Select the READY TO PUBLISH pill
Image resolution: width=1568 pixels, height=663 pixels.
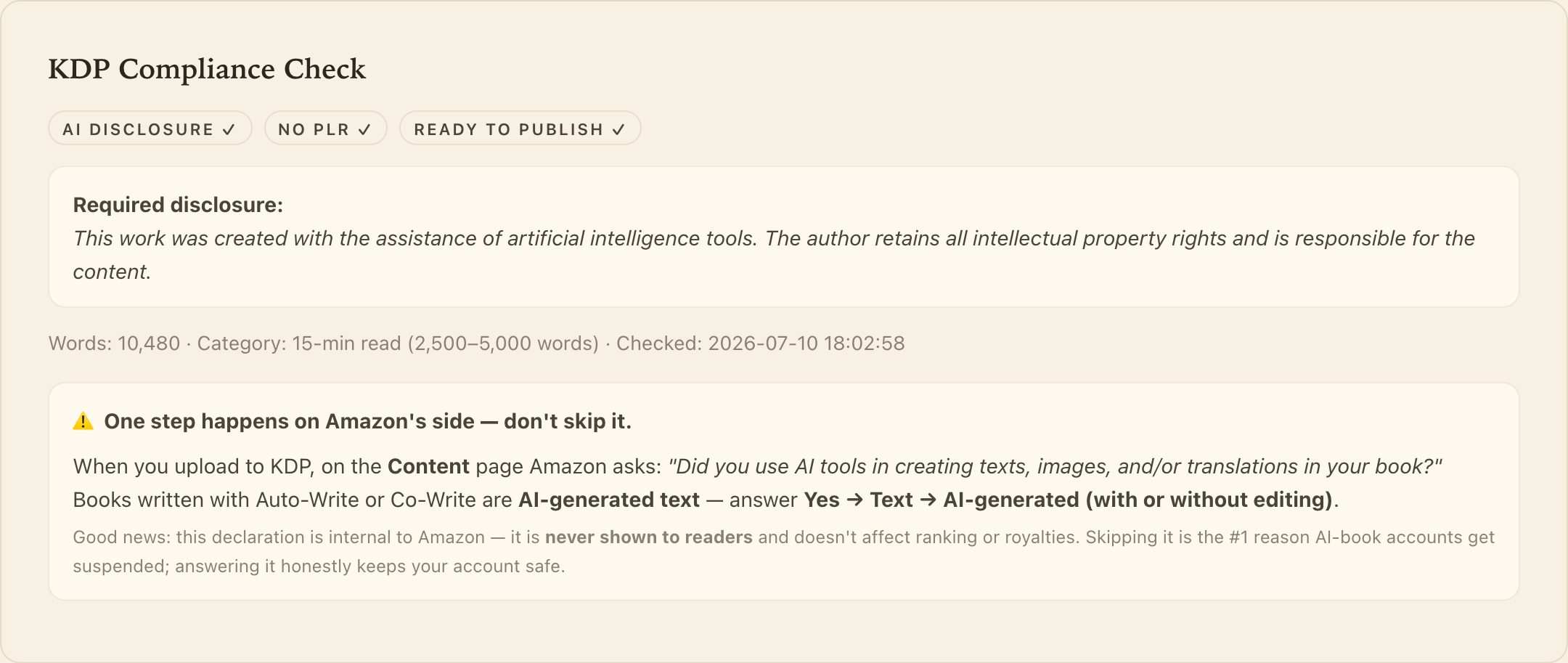pyautogui.click(x=520, y=129)
